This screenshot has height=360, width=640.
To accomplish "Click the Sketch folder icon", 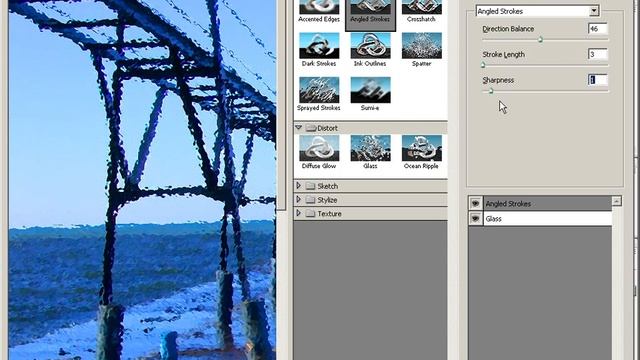I will (x=311, y=186).
